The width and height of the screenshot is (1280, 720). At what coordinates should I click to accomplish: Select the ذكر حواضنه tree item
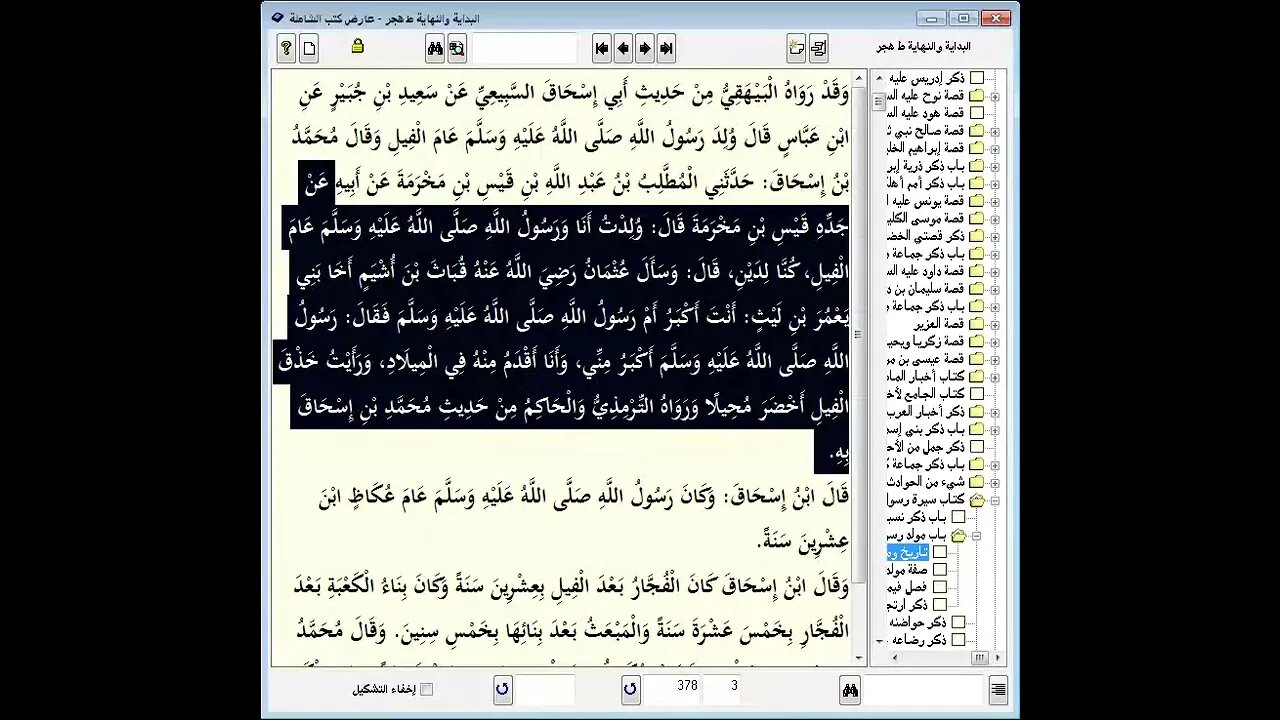tap(917, 622)
